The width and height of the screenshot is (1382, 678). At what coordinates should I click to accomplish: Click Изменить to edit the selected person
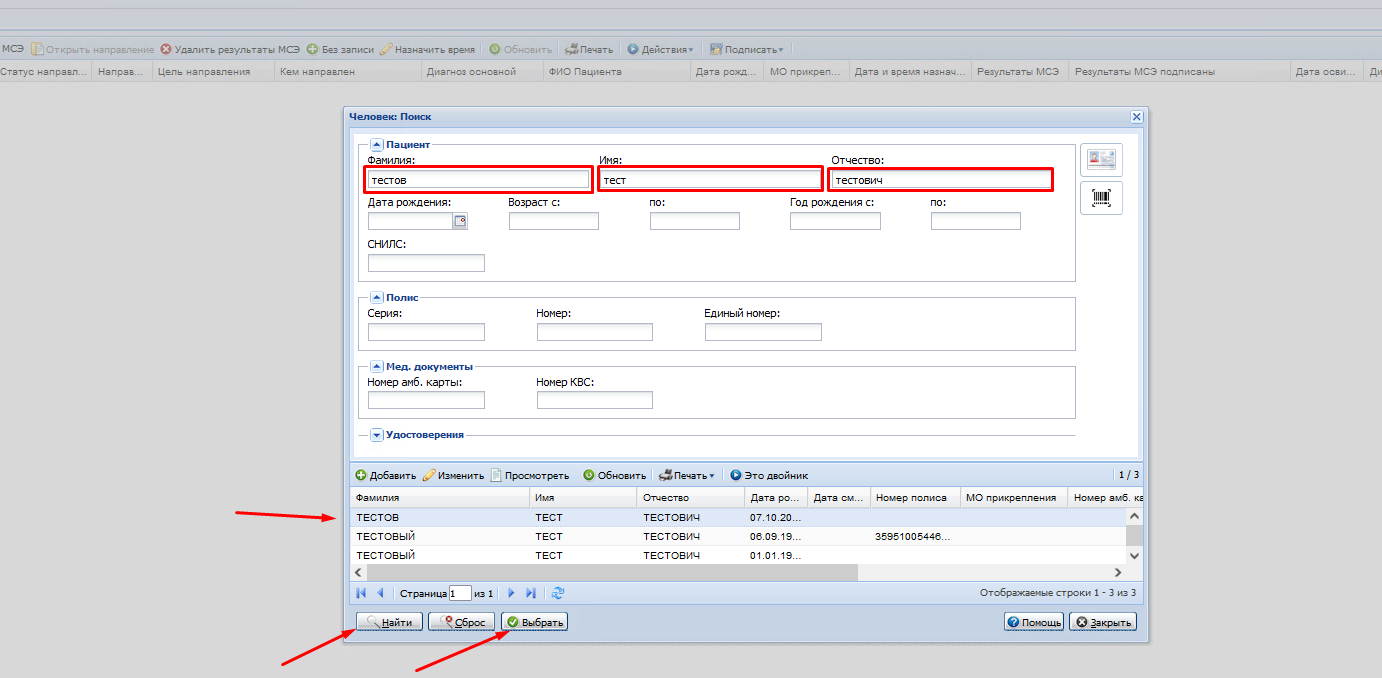pyautogui.click(x=453, y=476)
